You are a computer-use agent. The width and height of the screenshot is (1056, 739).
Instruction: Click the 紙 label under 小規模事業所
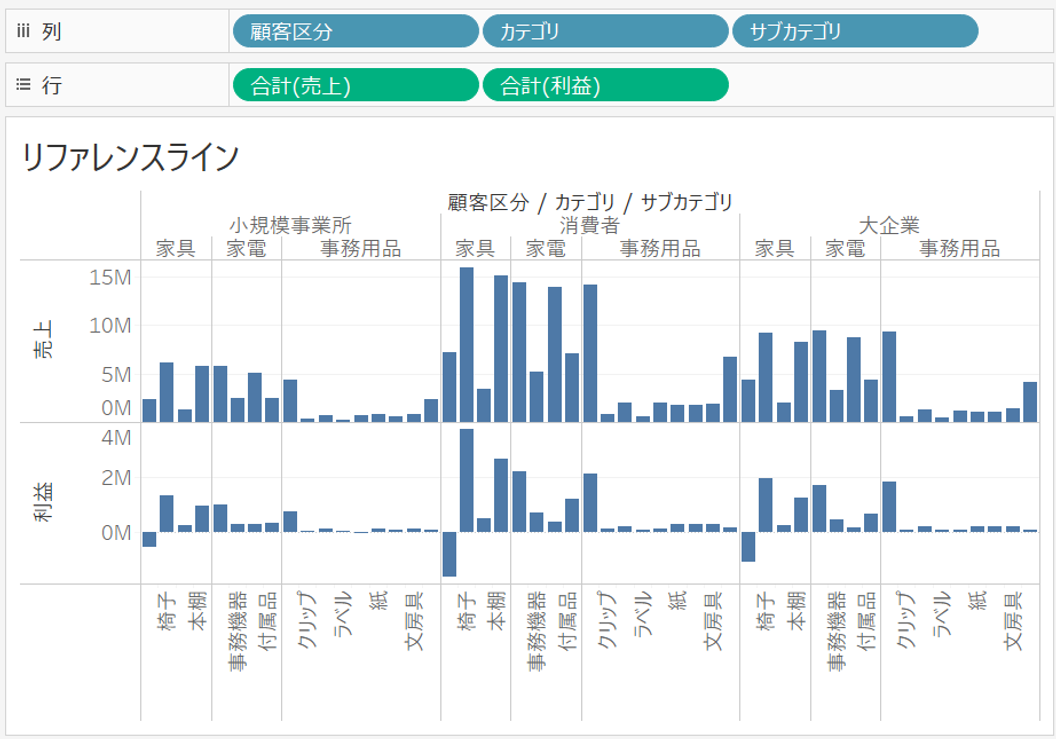coord(378,600)
